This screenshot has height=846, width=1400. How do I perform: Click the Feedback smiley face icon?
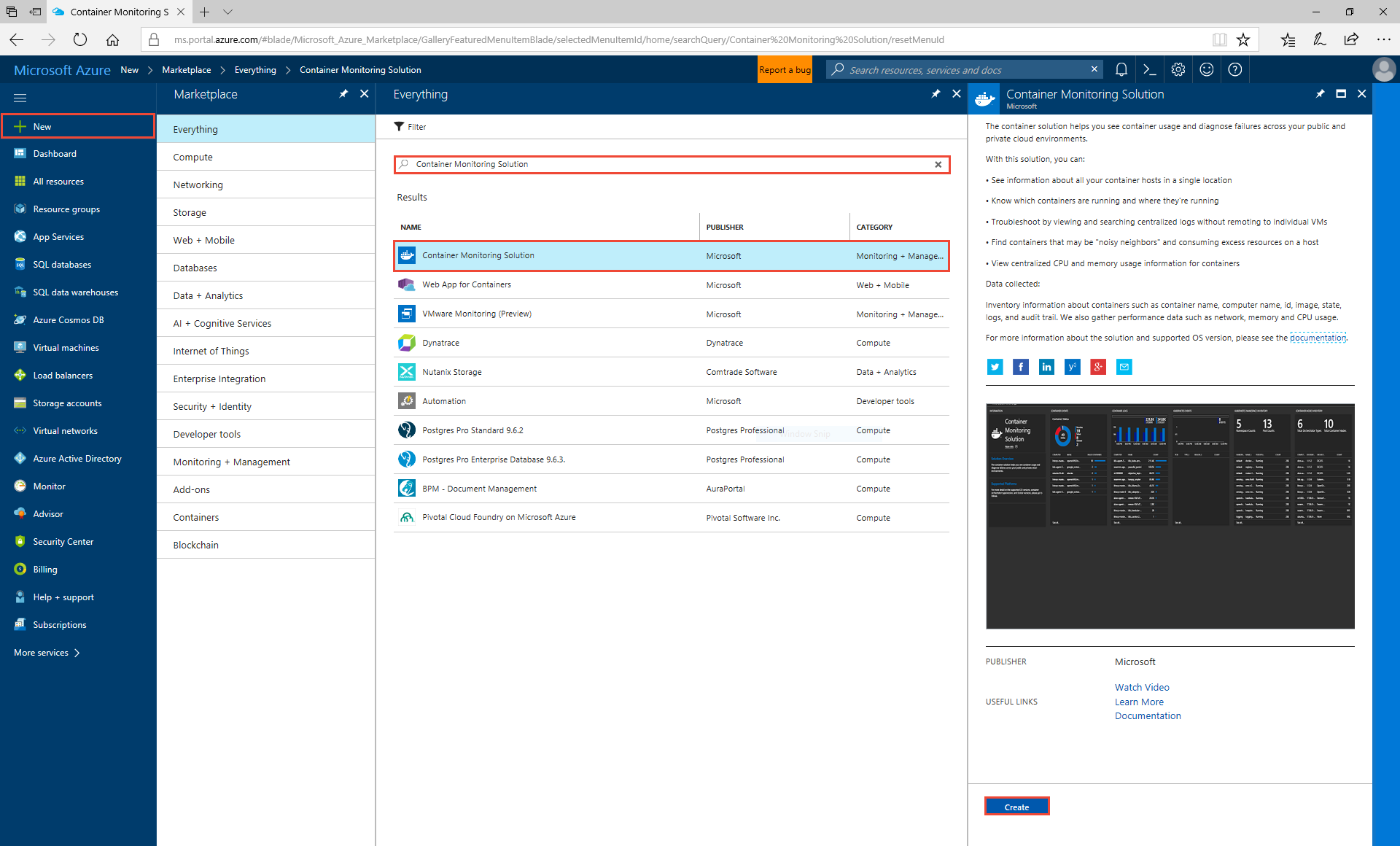coord(1208,69)
